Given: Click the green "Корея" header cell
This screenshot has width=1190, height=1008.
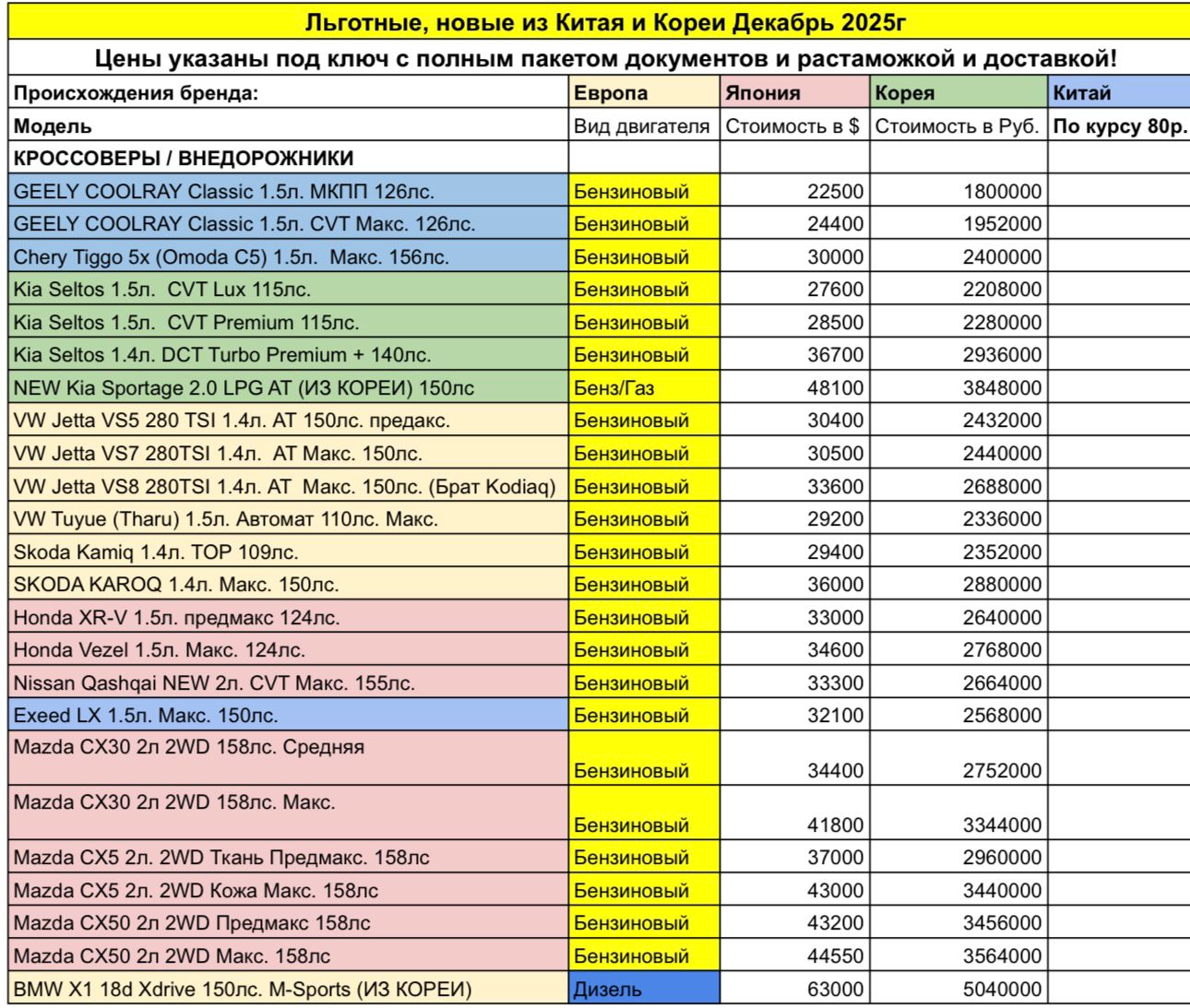Looking at the screenshot, I should (958, 93).
